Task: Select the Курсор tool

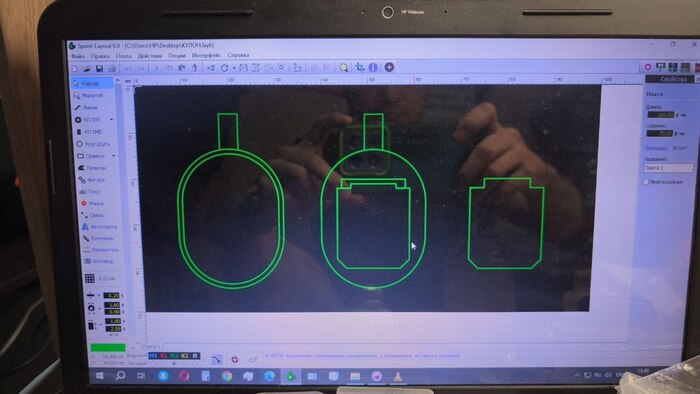Action: click(92, 83)
